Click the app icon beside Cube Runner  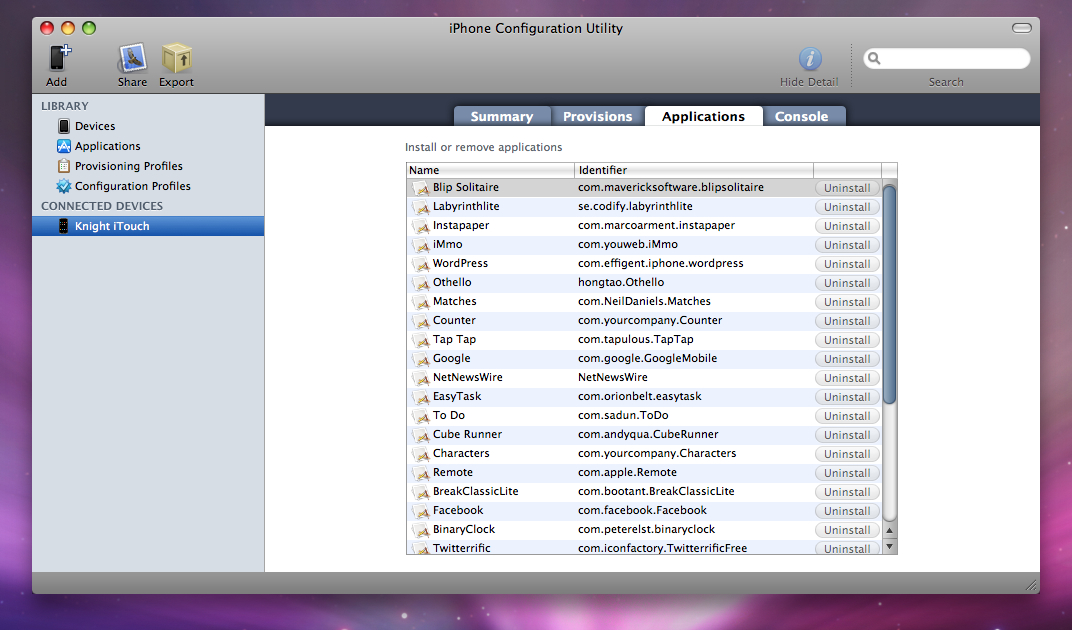(x=420, y=435)
